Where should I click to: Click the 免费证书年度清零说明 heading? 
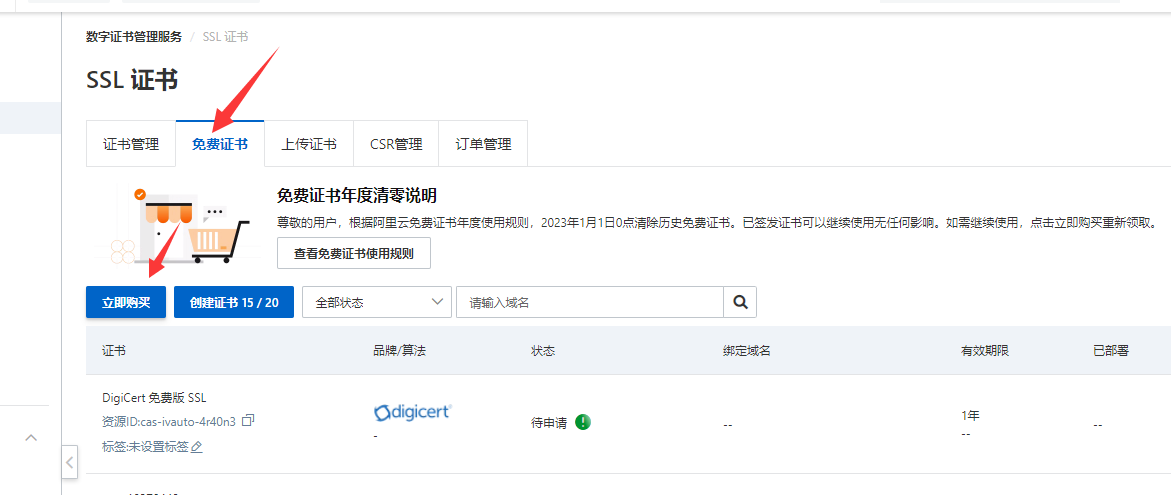[x=357, y=196]
